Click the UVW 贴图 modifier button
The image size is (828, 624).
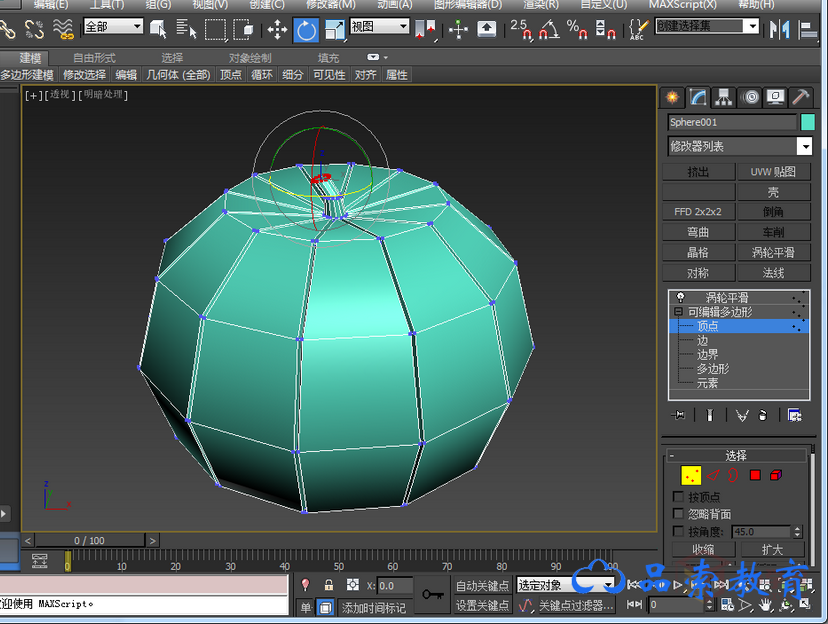(773, 172)
